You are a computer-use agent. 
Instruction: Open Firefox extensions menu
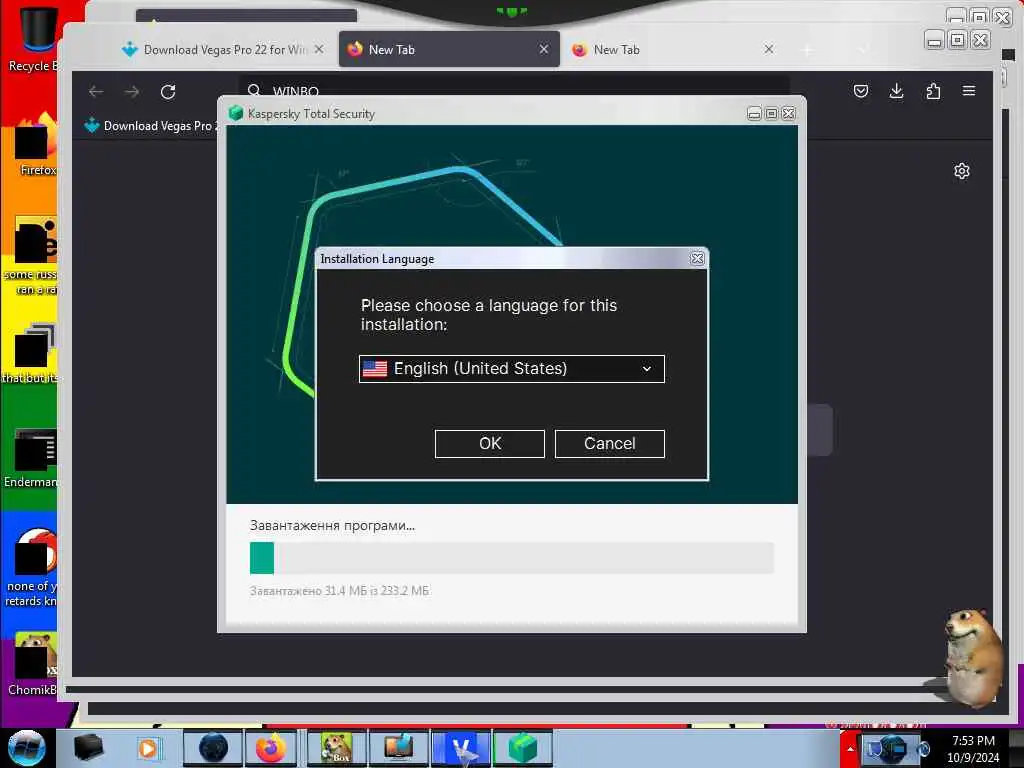click(933, 91)
